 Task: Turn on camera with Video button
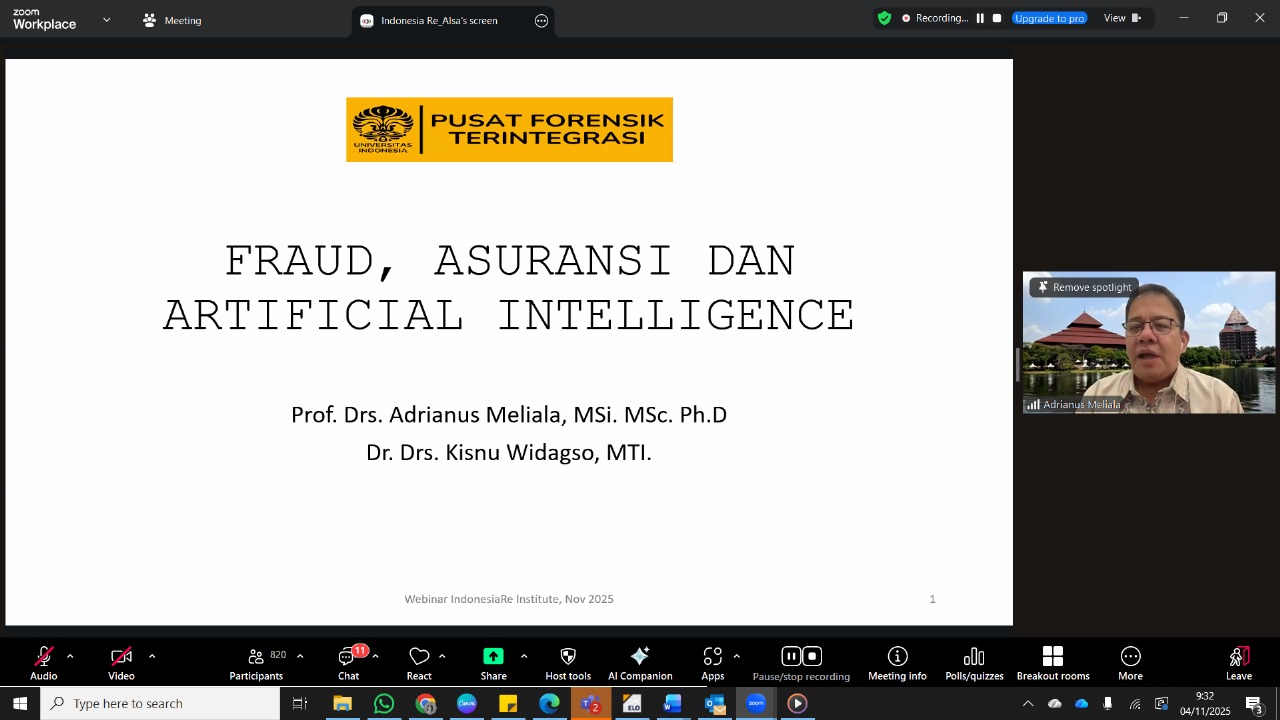click(121, 662)
